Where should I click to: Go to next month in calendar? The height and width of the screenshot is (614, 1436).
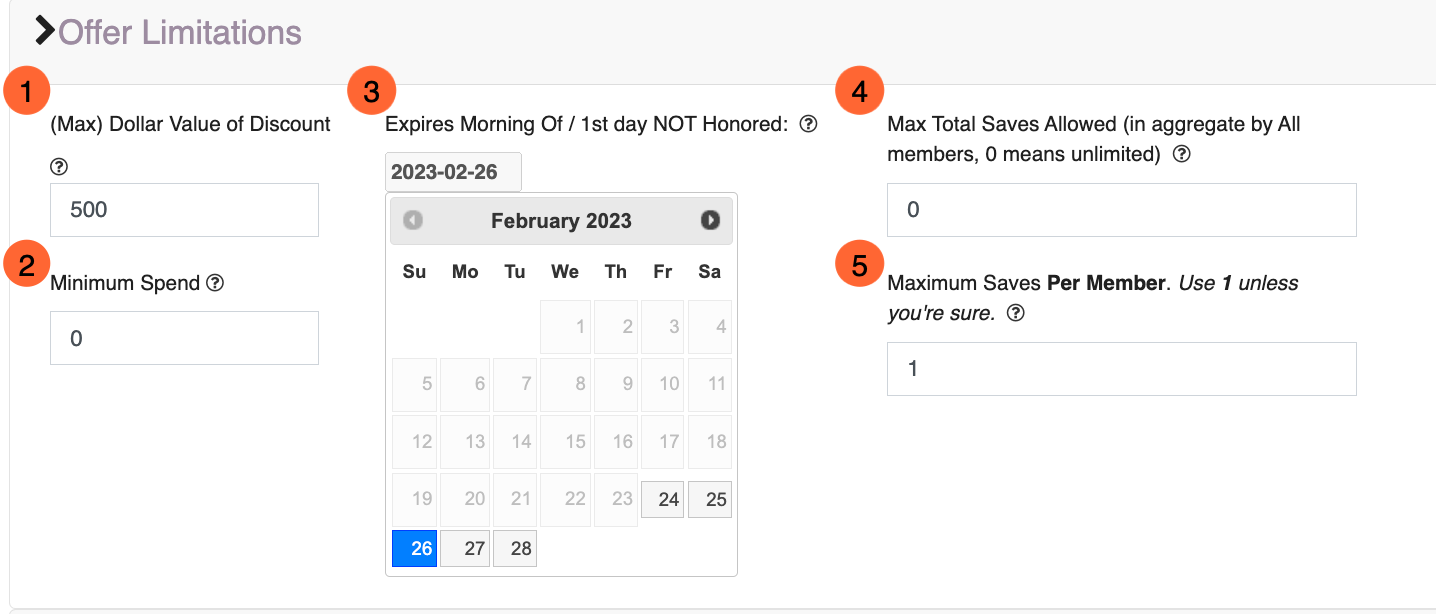pos(710,220)
